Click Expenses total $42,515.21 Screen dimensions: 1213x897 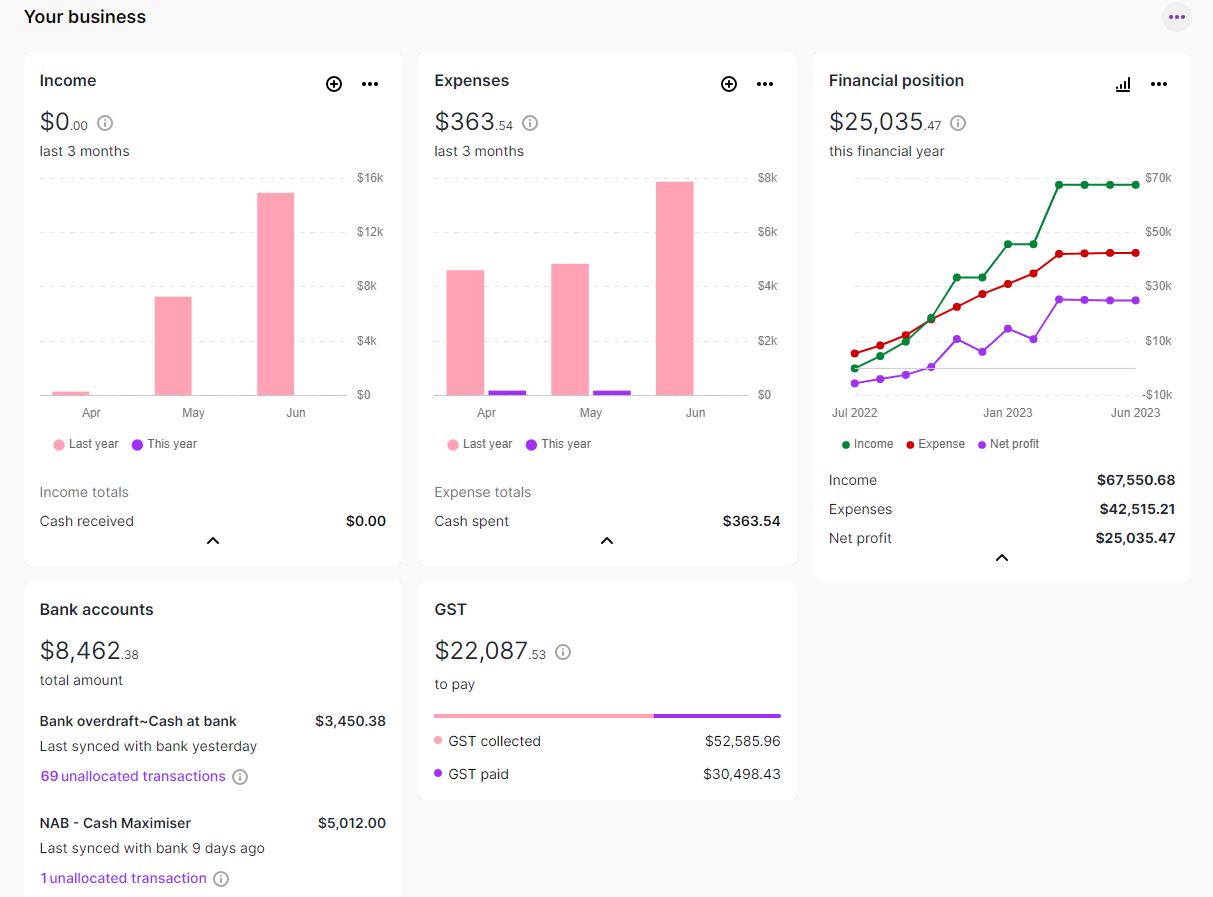tap(1137, 509)
